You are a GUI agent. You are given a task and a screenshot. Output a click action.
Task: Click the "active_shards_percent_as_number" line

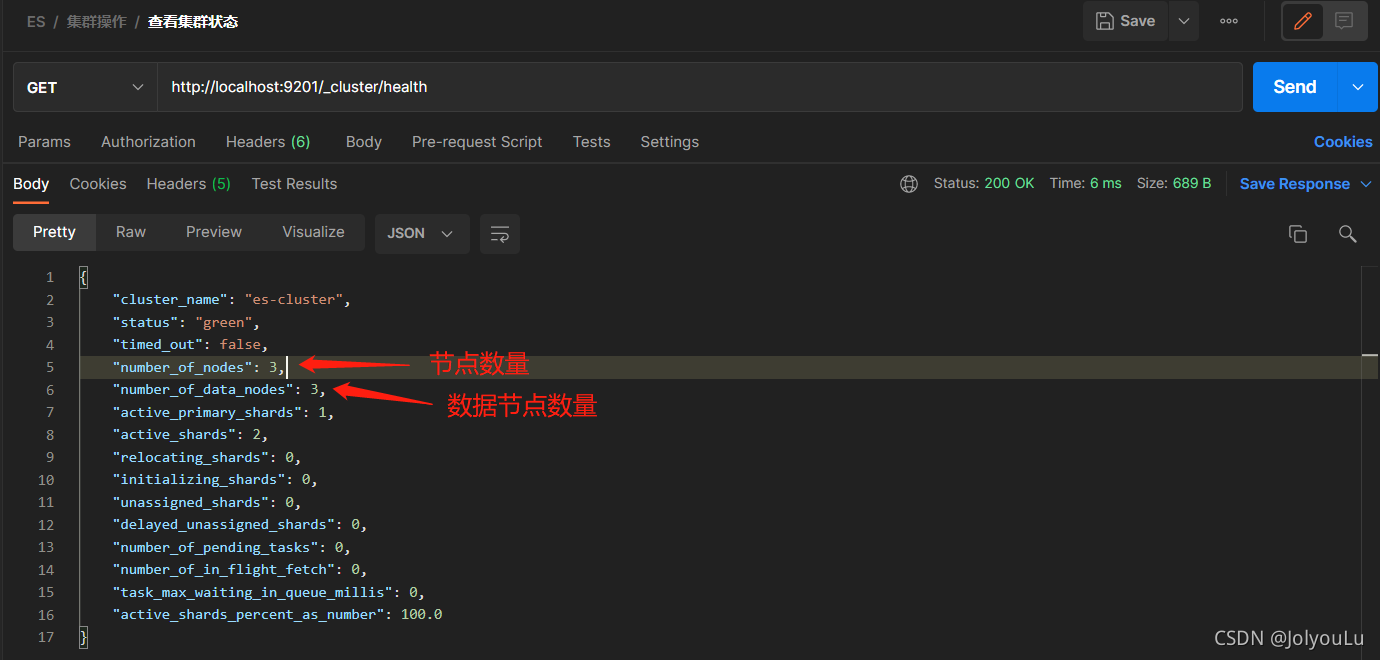pos(277,614)
